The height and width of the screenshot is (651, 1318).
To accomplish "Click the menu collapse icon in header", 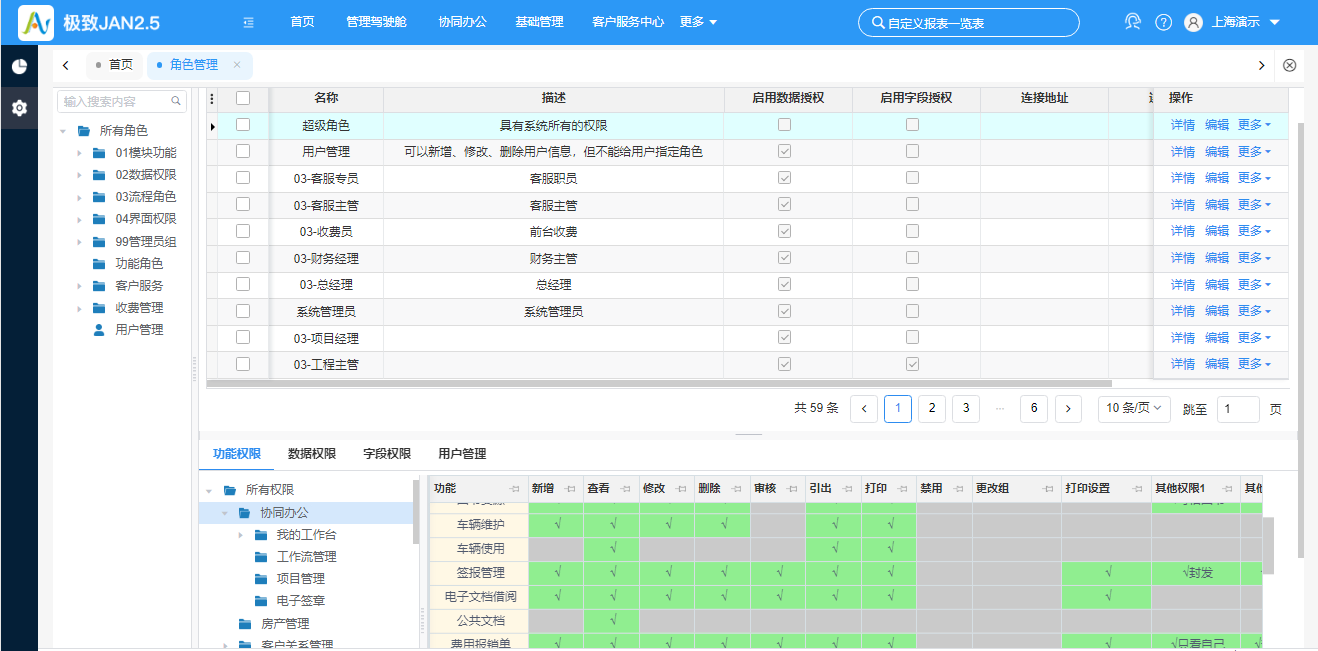I will click(x=248, y=22).
